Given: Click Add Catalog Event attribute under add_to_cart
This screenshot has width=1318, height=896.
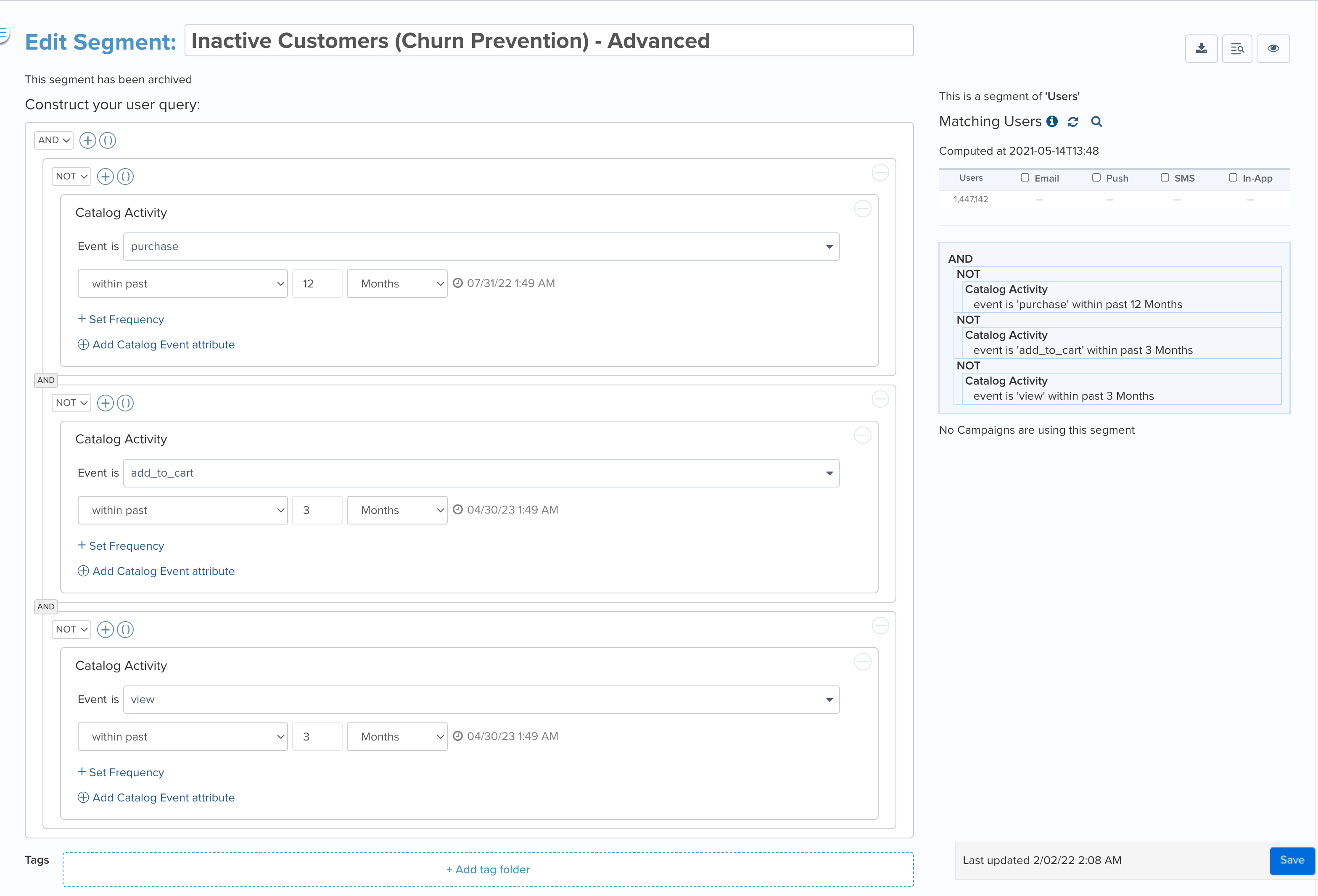Looking at the screenshot, I should (x=156, y=571).
